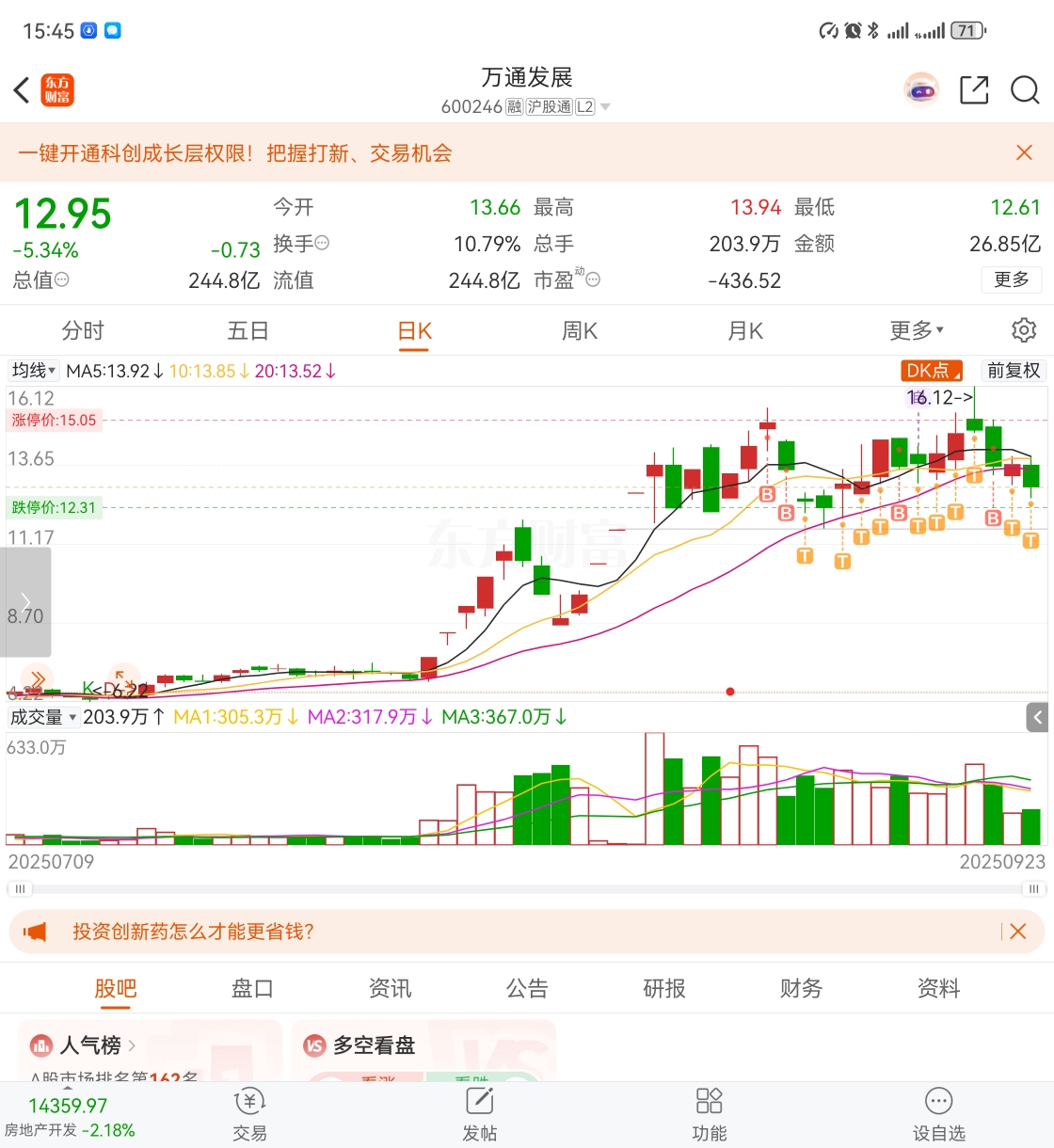The height and width of the screenshot is (1148, 1054).
Task: Check the battery indicator in status bar
Action: click(x=968, y=31)
